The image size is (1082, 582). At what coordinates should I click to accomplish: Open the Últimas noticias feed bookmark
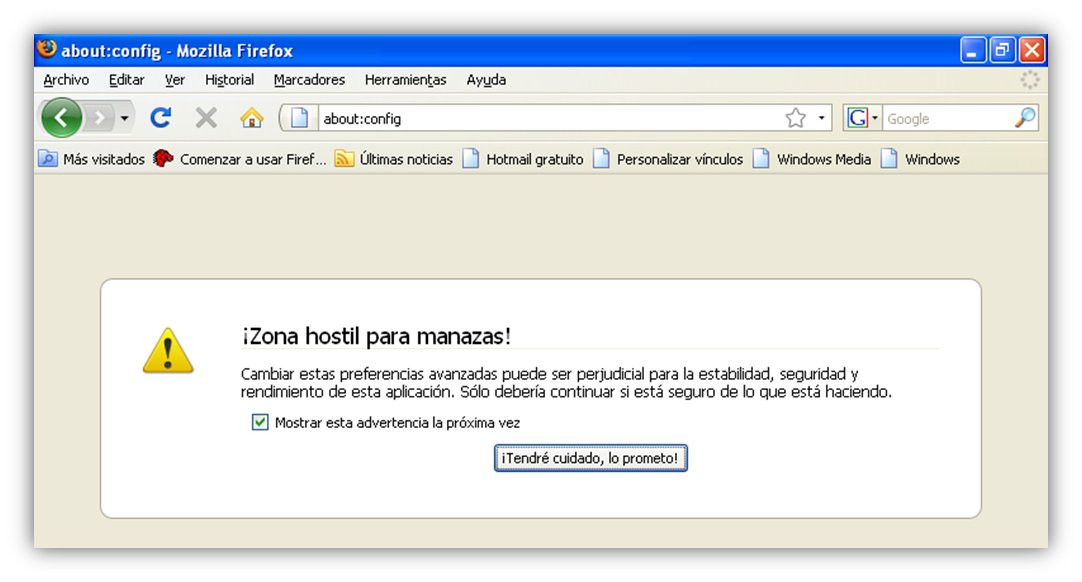(x=393, y=159)
